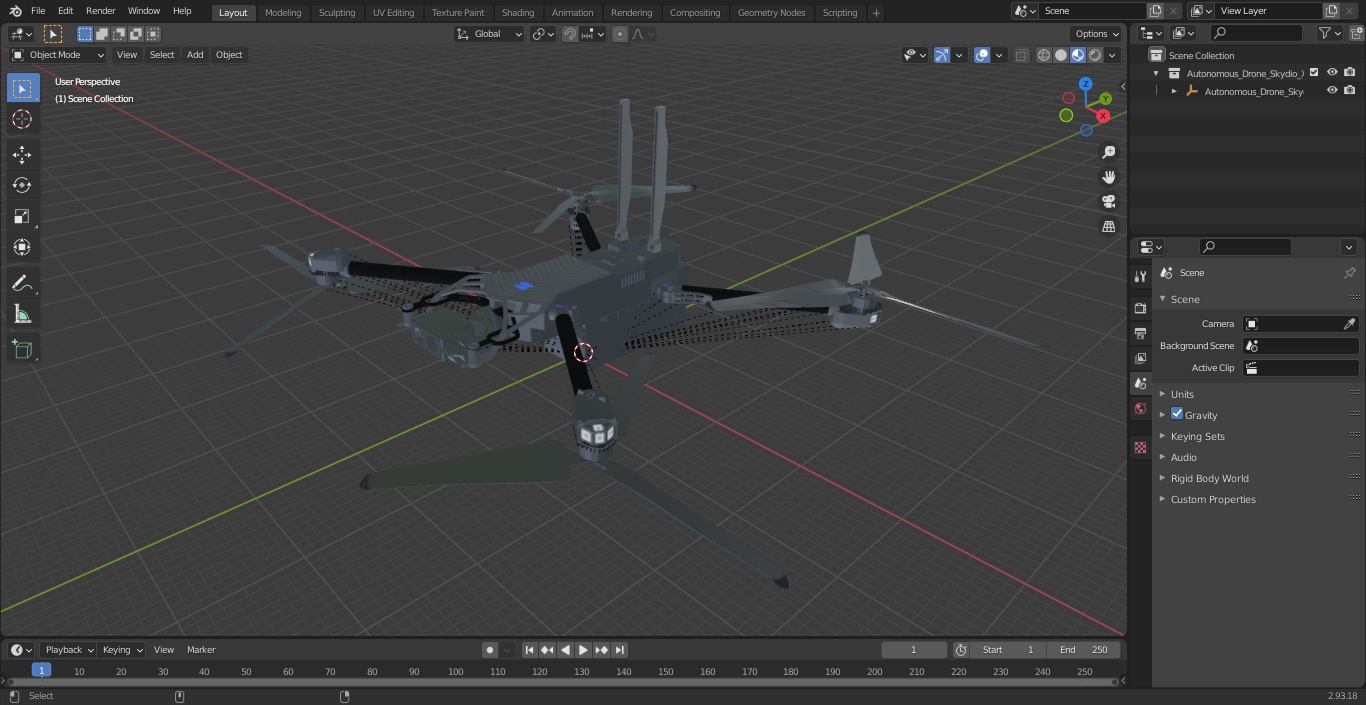Open the Object Mode dropdown

tap(58, 55)
